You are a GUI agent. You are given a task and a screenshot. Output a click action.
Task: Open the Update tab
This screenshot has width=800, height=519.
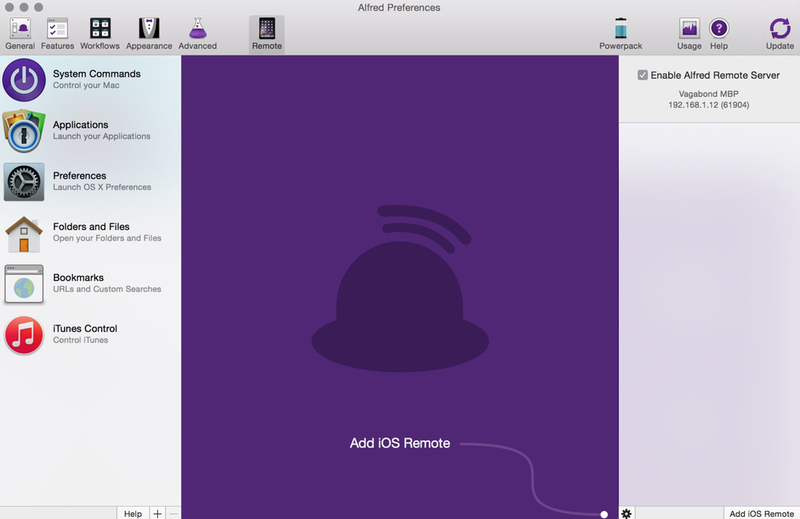(x=780, y=34)
